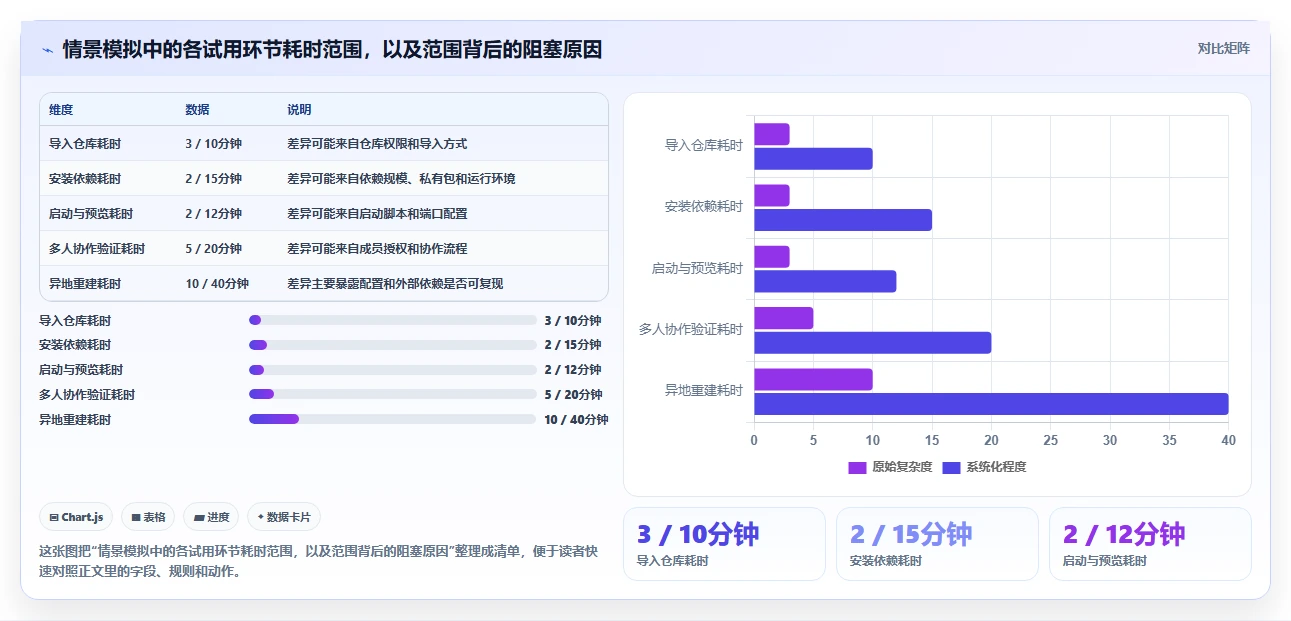Click table cell 导入仓库耗时
This screenshot has height=621, width=1291.
[85, 143]
